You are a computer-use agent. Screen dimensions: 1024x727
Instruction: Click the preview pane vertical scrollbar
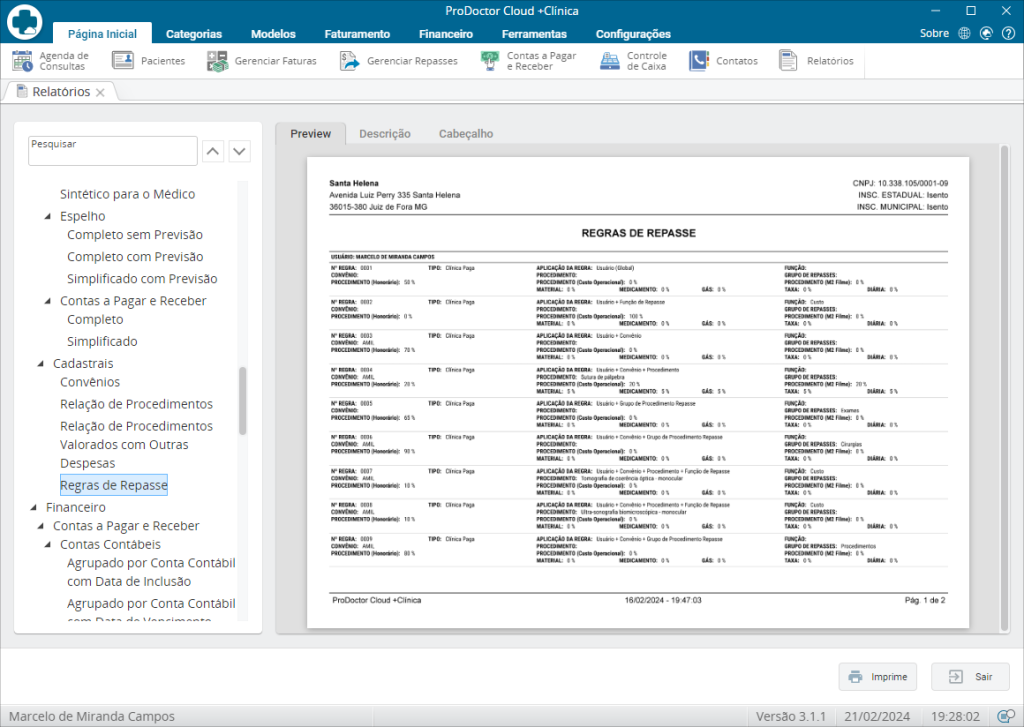click(1004, 388)
